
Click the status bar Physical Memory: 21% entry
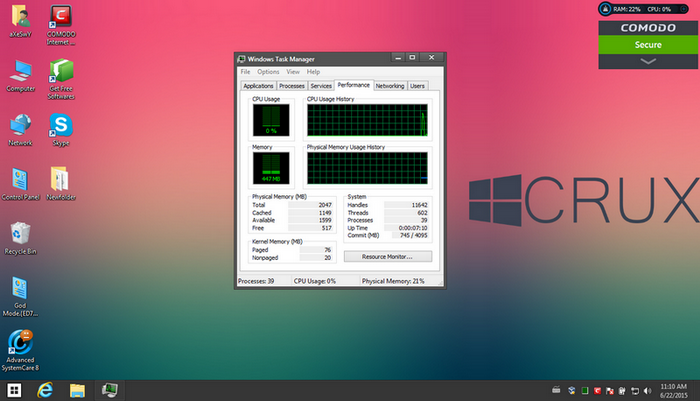click(x=393, y=281)
